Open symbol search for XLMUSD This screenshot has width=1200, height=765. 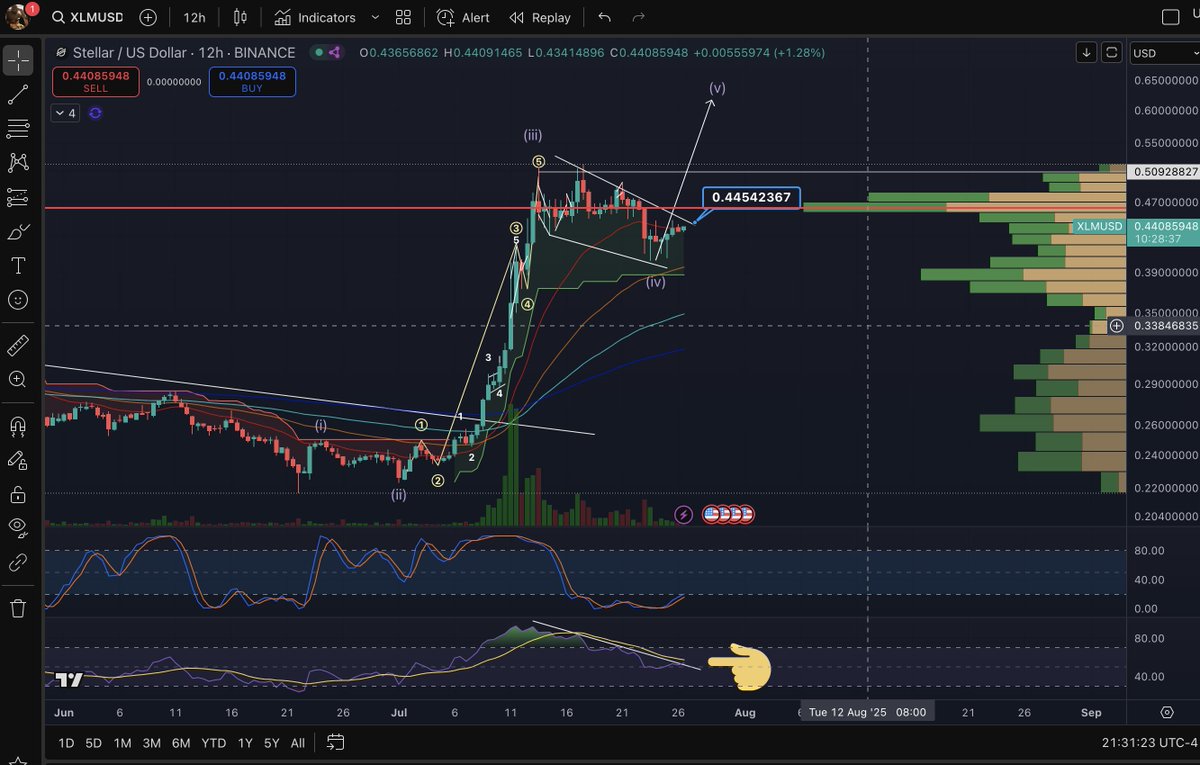coord(88,17)
